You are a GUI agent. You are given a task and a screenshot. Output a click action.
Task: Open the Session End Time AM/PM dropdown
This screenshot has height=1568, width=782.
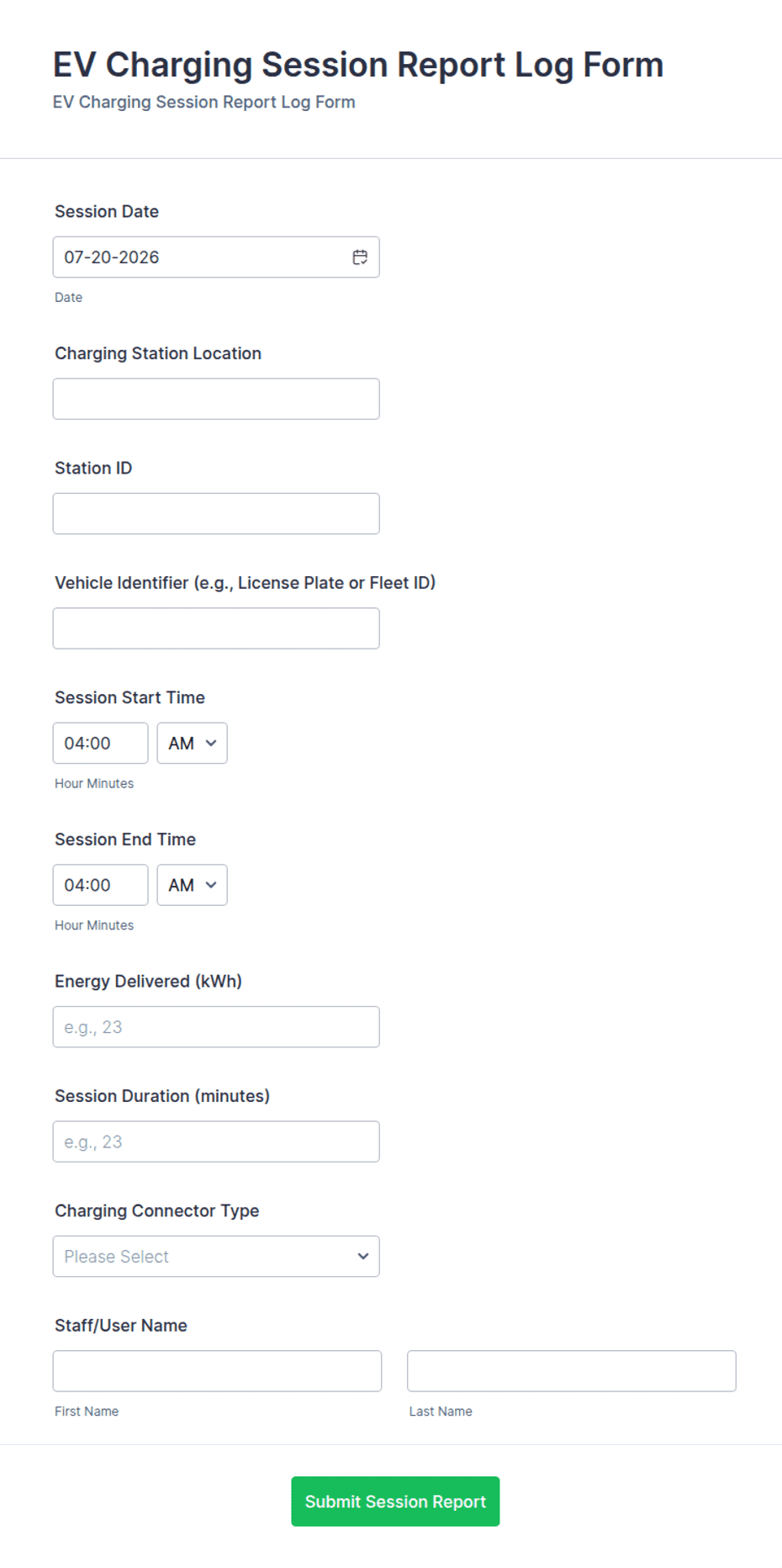[192, 885]
